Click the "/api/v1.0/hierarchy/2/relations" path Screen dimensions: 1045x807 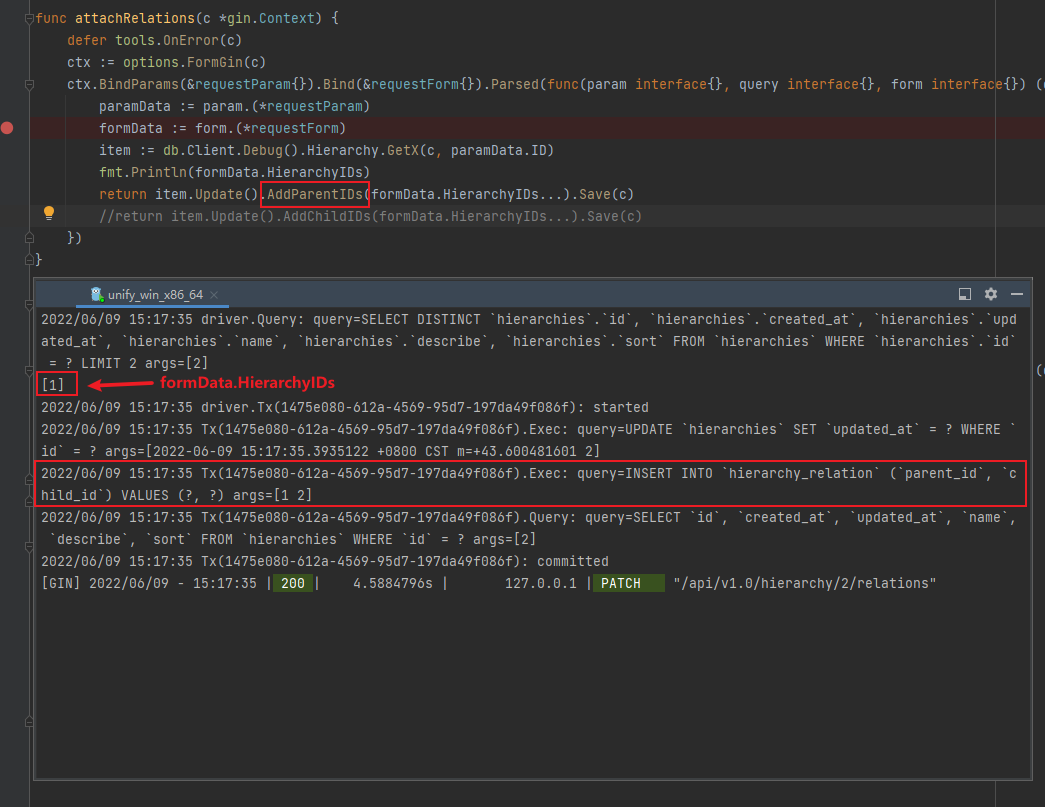pyautogui.click(x=804, y=583)
